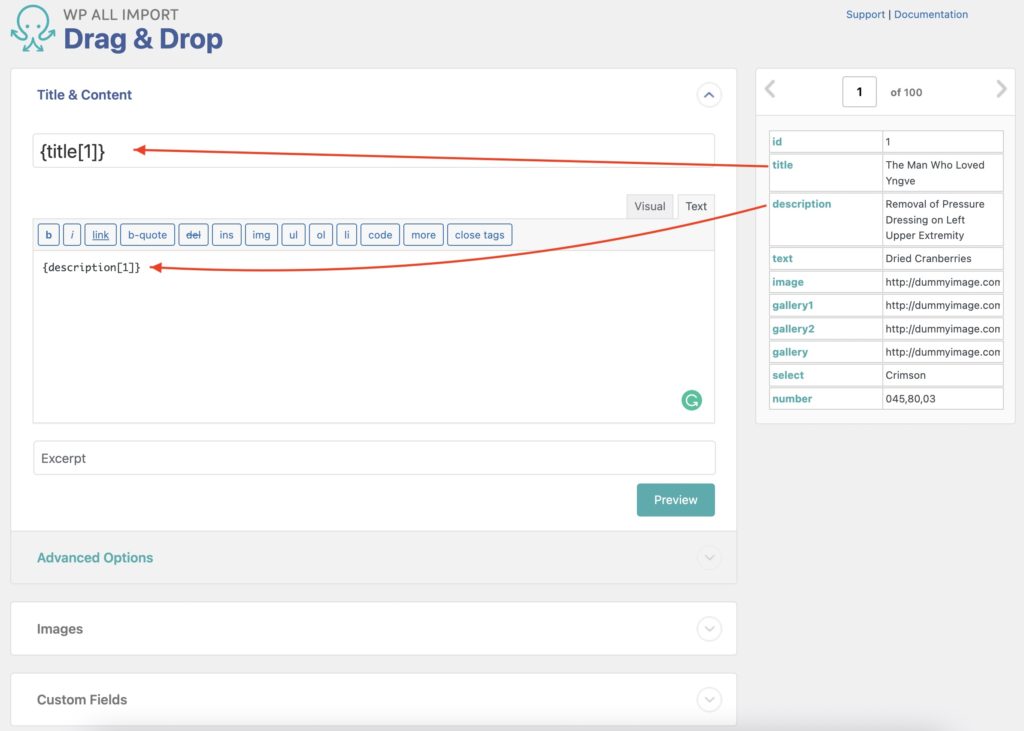
Task: Switch to the Visual editor tab
Action: pyautogui.click(x=650, y=206)
